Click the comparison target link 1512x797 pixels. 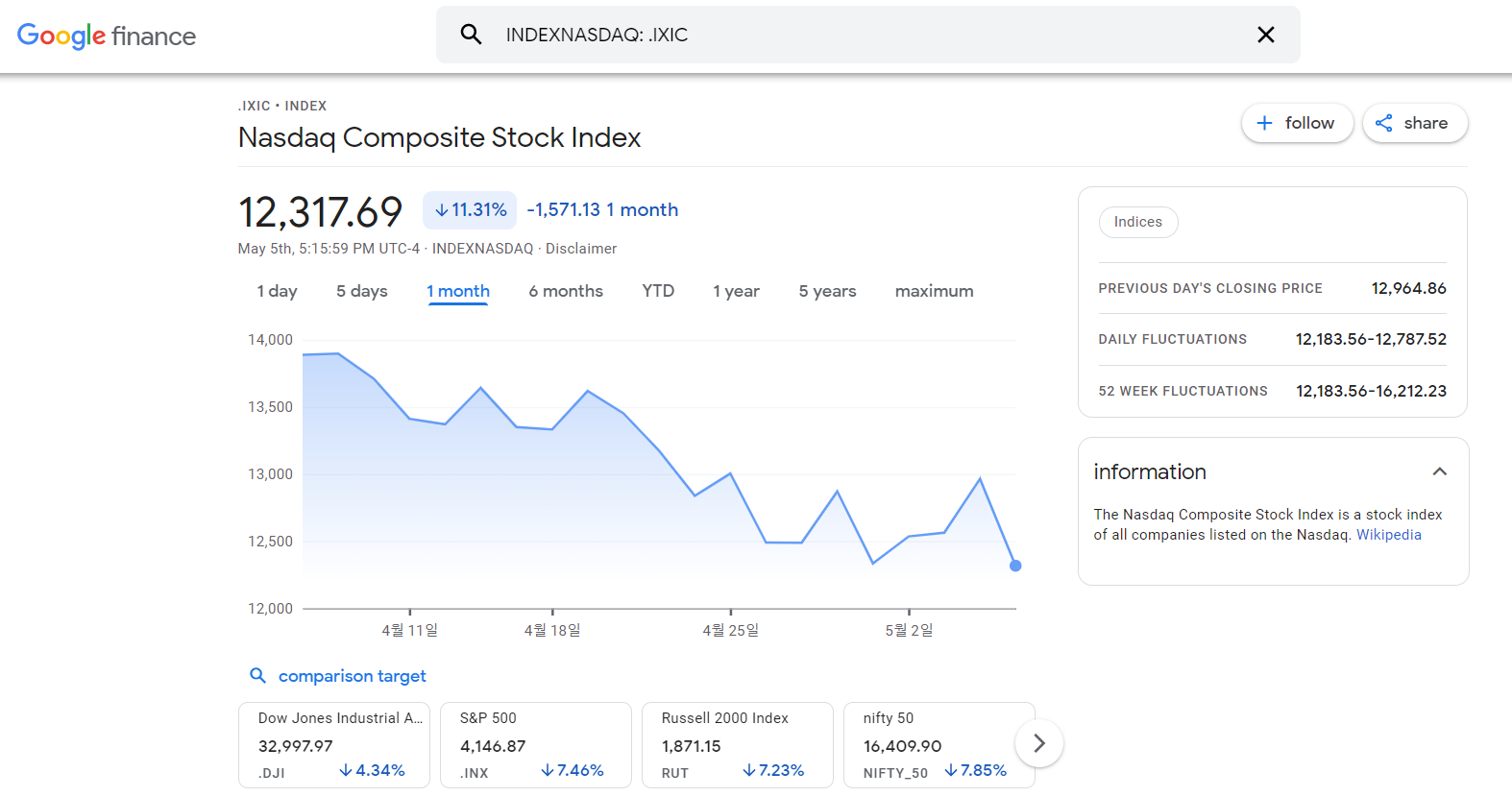(353, 676)
